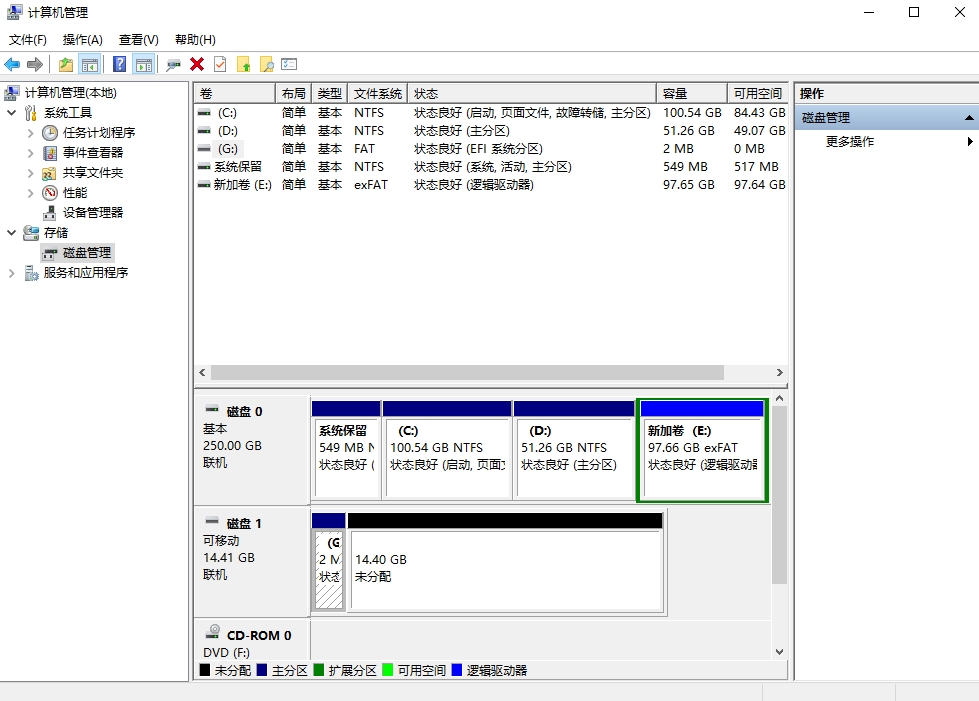The height and width of the screenshot is (701, 979).
Task: Click the red X delete icon
Action: [197, 64]
